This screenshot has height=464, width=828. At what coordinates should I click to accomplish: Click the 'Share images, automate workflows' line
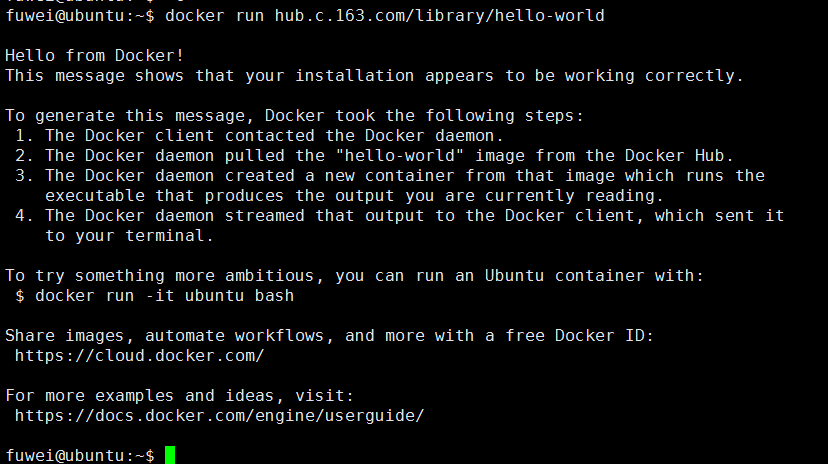tap(330, 336)
